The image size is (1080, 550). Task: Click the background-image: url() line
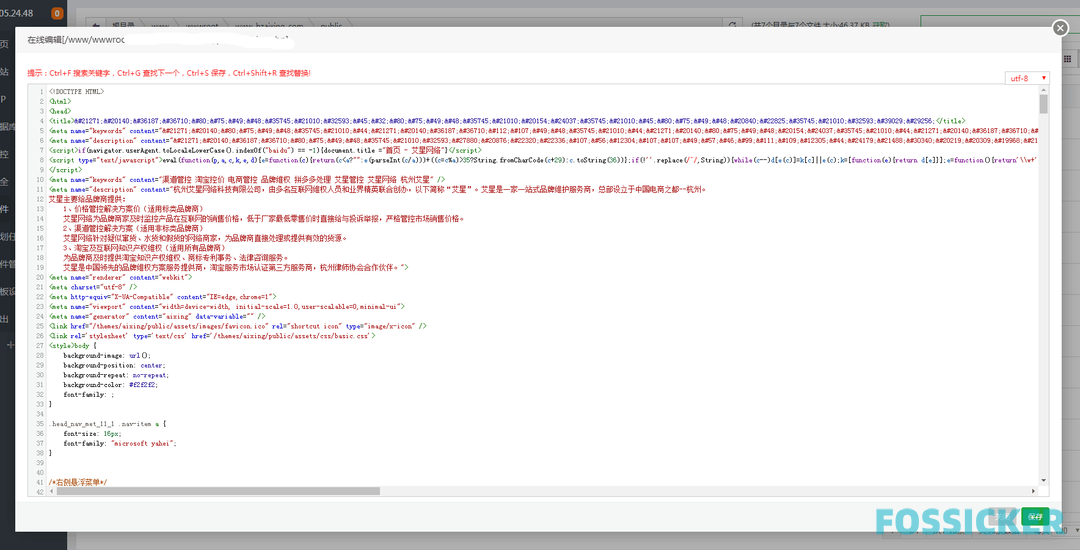(107, 355)
